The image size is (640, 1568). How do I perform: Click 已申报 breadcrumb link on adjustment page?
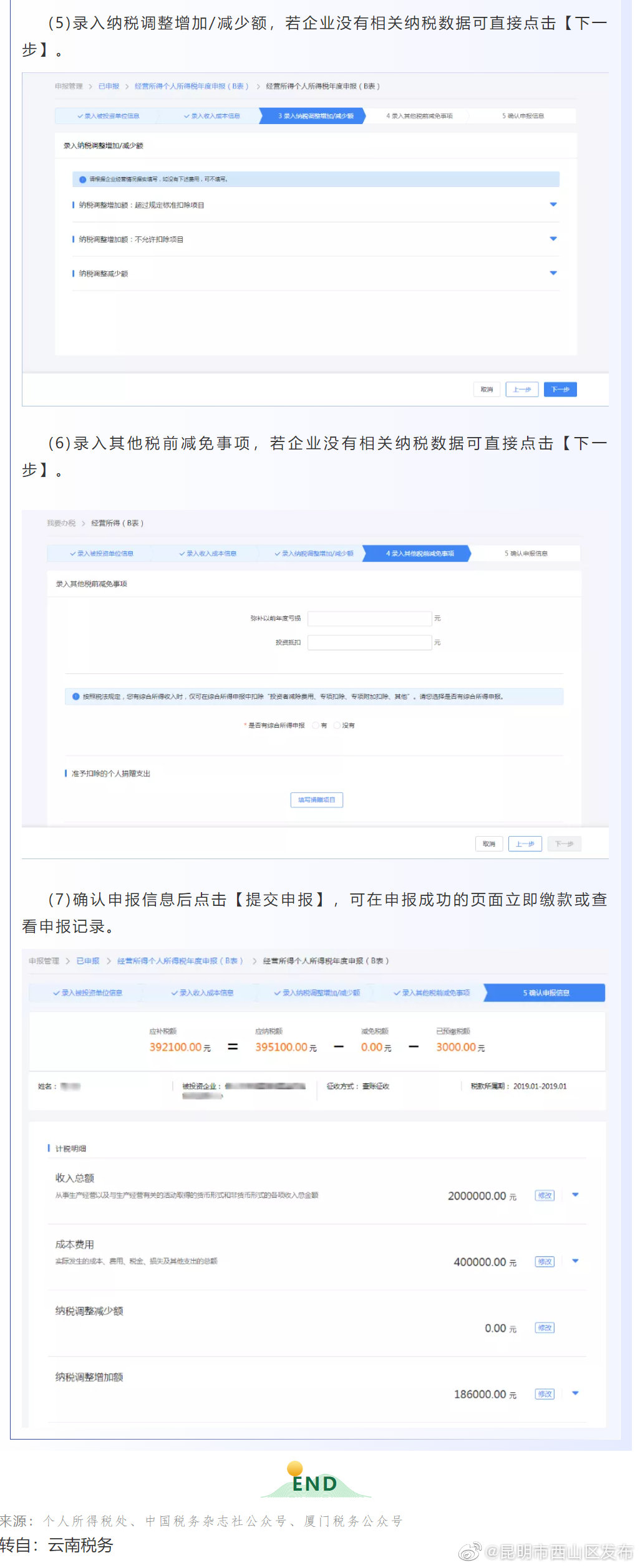109,86
